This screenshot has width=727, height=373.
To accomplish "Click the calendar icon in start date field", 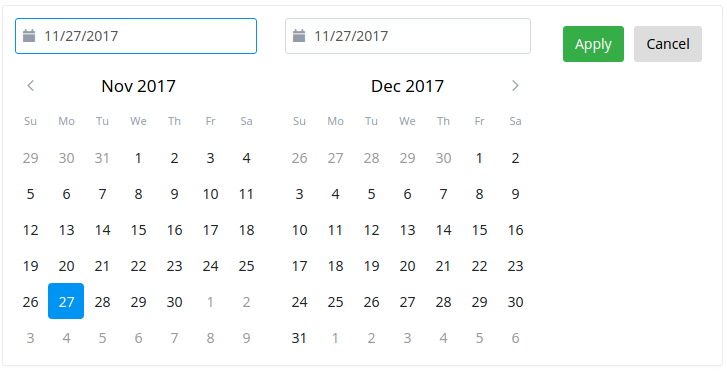I will click(29, 36).
